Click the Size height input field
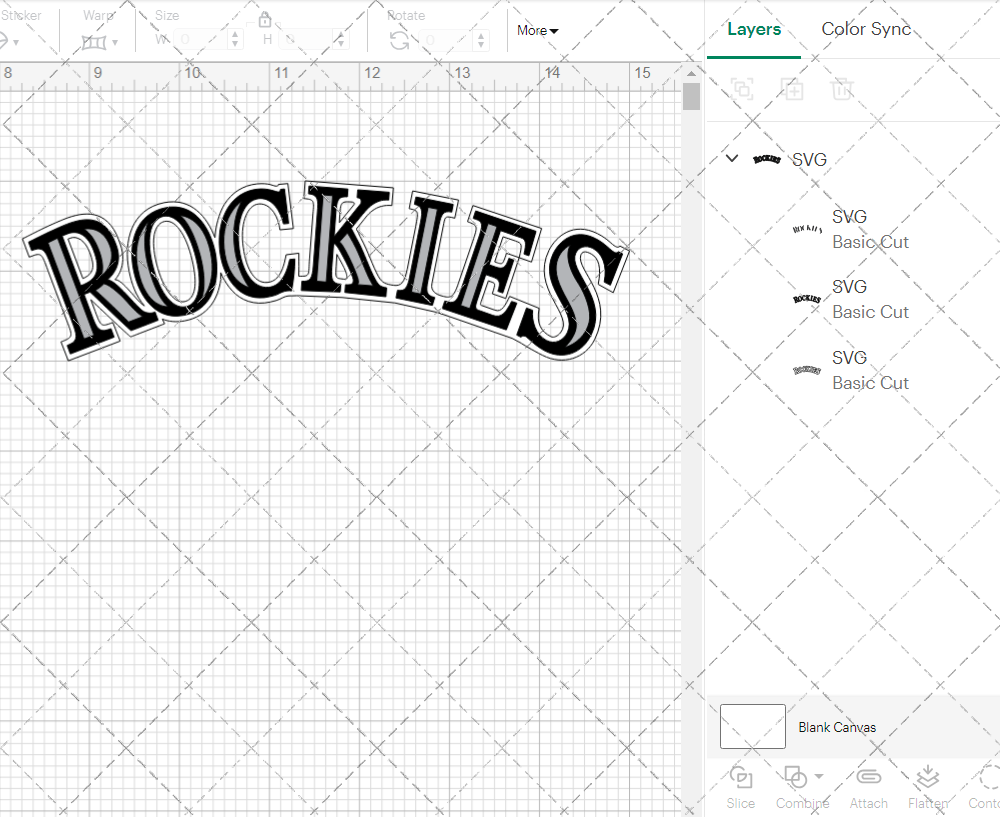 307,40
